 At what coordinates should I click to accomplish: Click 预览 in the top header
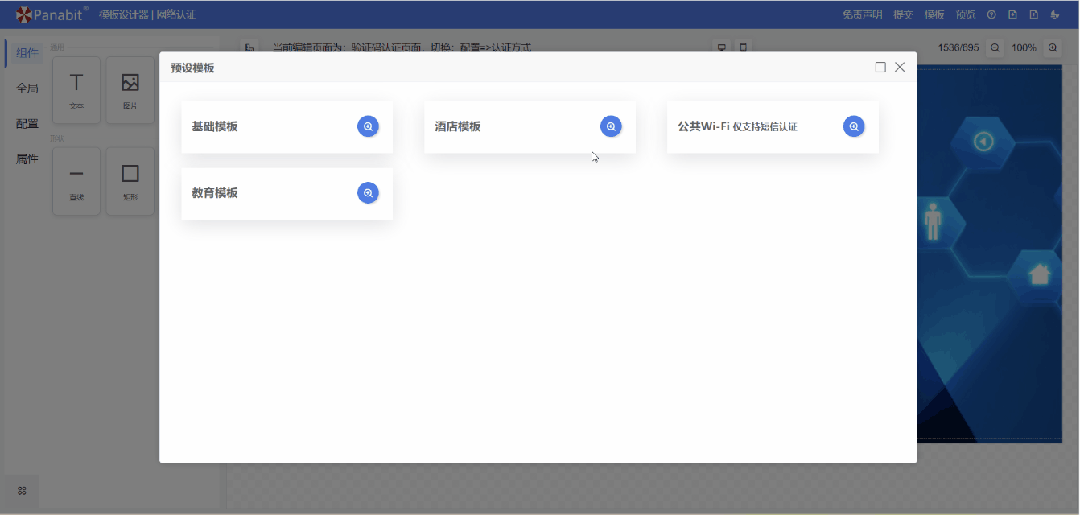pyautogui.click(x=966, y=14)
